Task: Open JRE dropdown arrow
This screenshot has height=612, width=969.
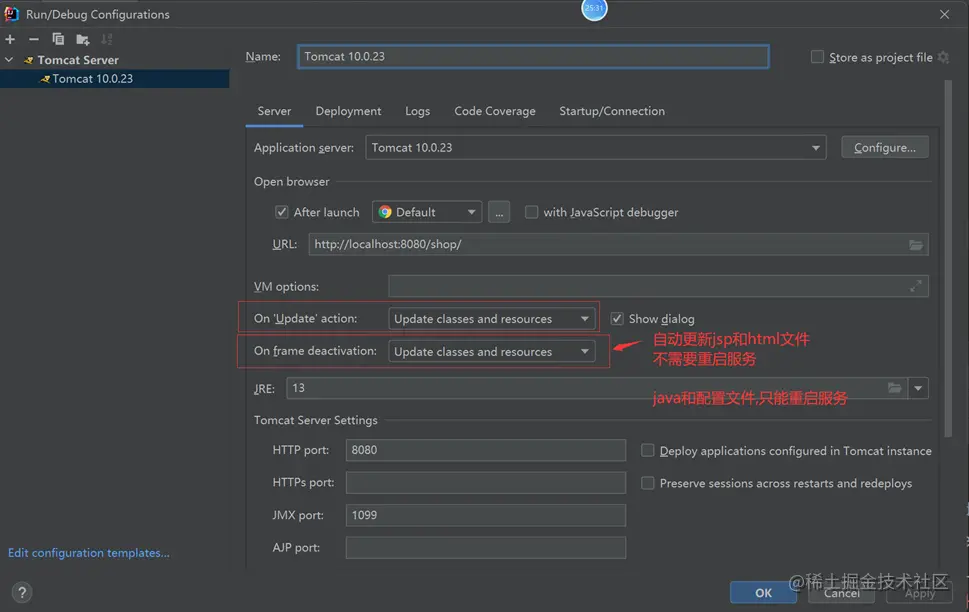Action: click(918, 388)
